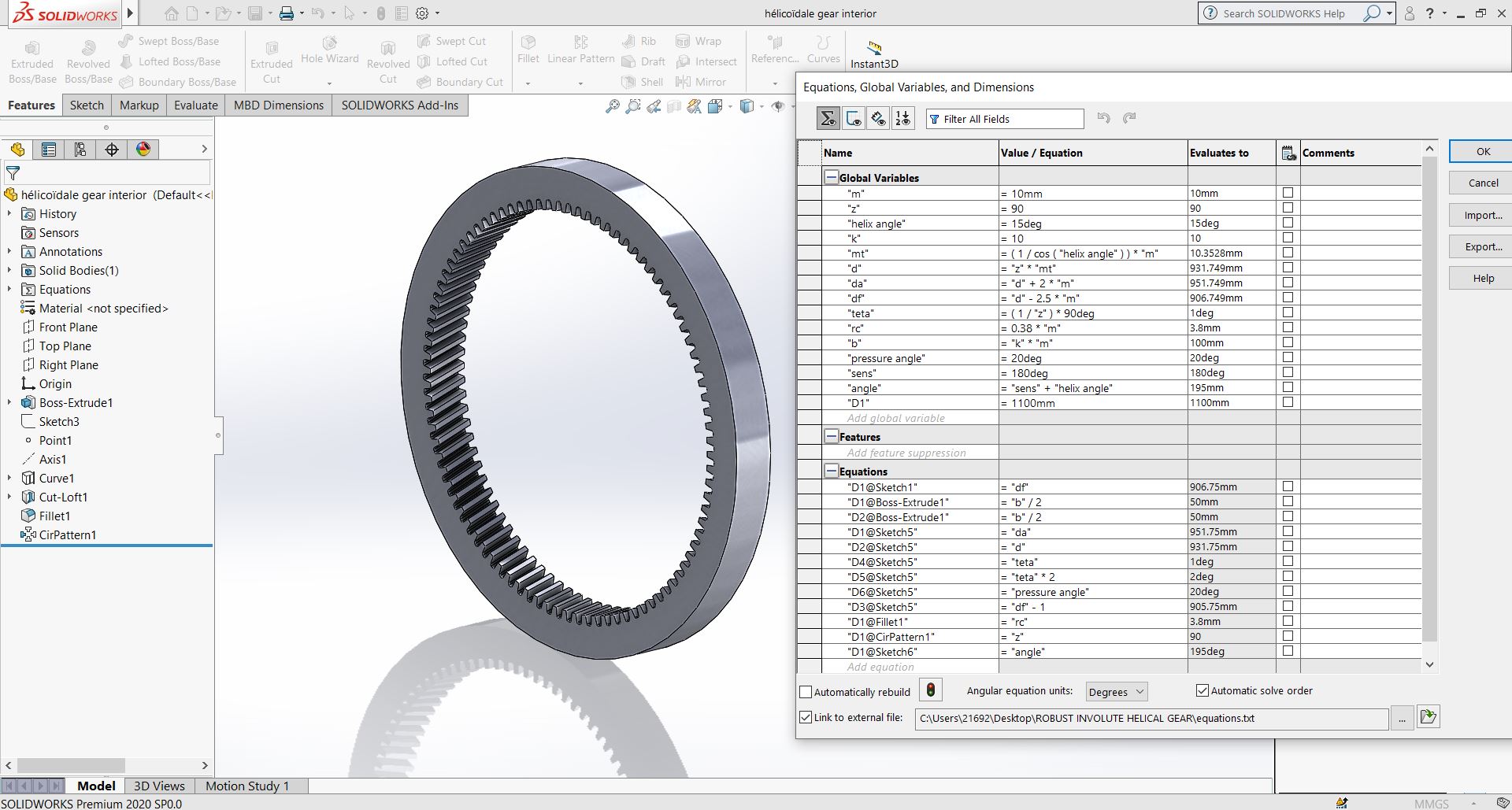Check the comment box for "m" variable
Image resolution: width=1512 pixels, height=810 pixels.
pyautogui.click(x=1288, y=193)
